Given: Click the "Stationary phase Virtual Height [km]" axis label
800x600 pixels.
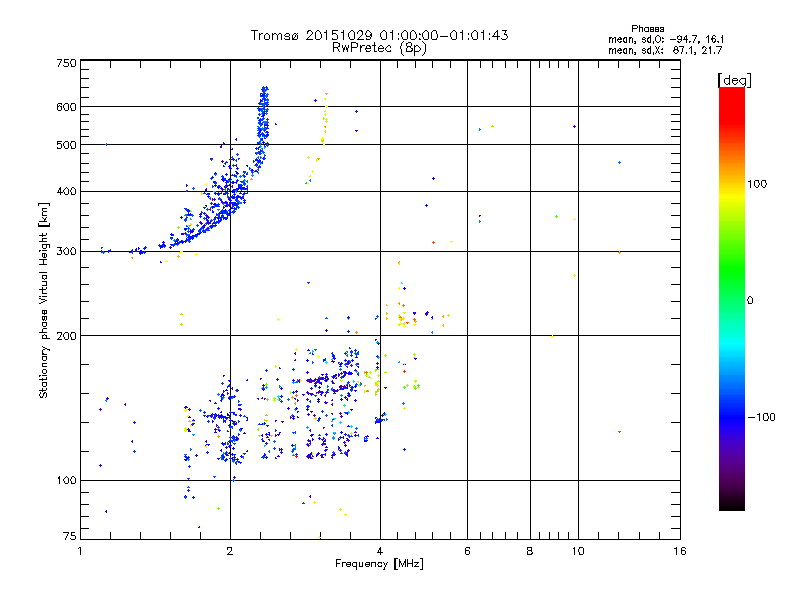Looking at the screenshot, I should [44, 300].
